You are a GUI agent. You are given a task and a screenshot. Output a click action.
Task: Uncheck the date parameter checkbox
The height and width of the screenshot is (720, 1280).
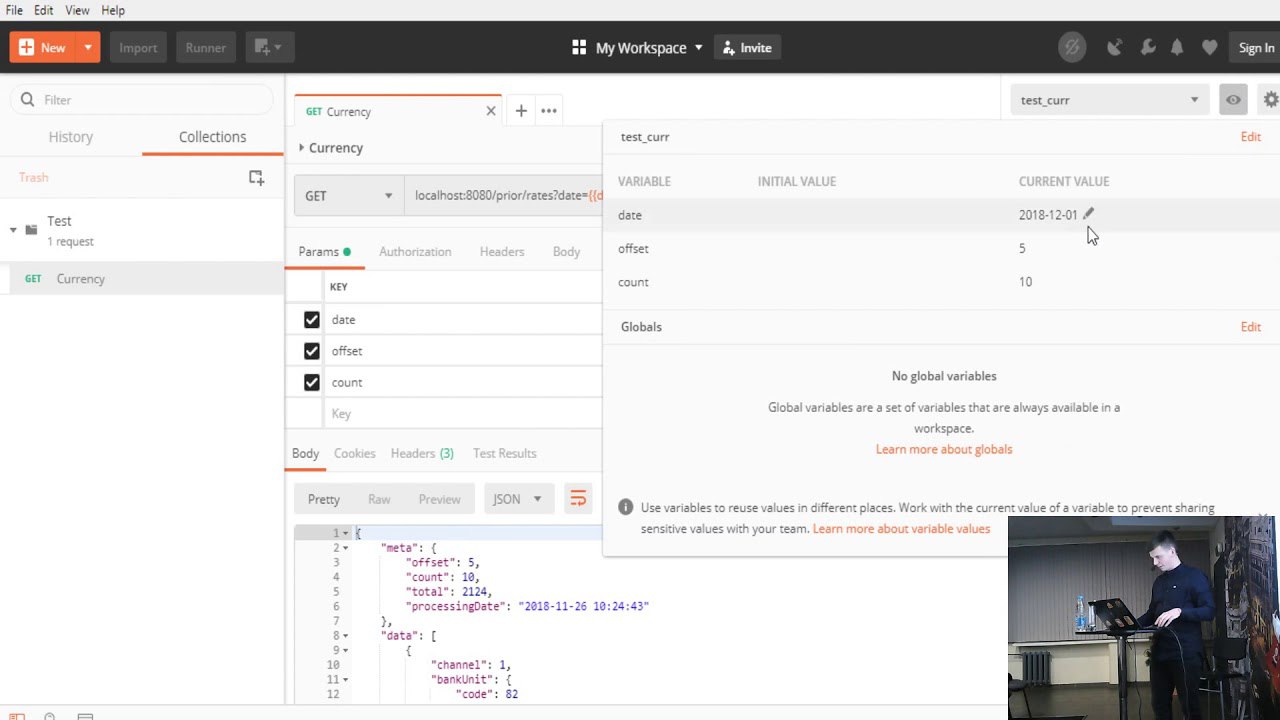[312, 320]
